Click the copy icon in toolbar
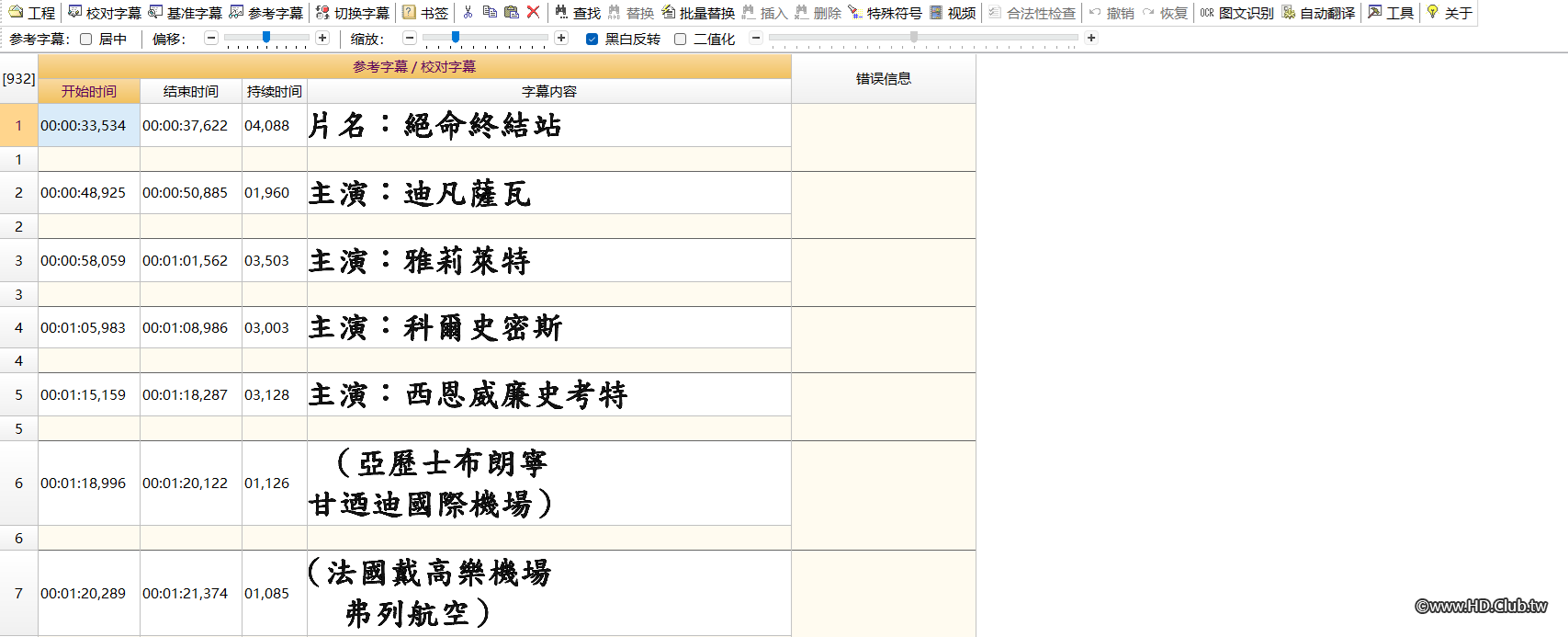Viewport: 1568px width, 637px height. 490,13
